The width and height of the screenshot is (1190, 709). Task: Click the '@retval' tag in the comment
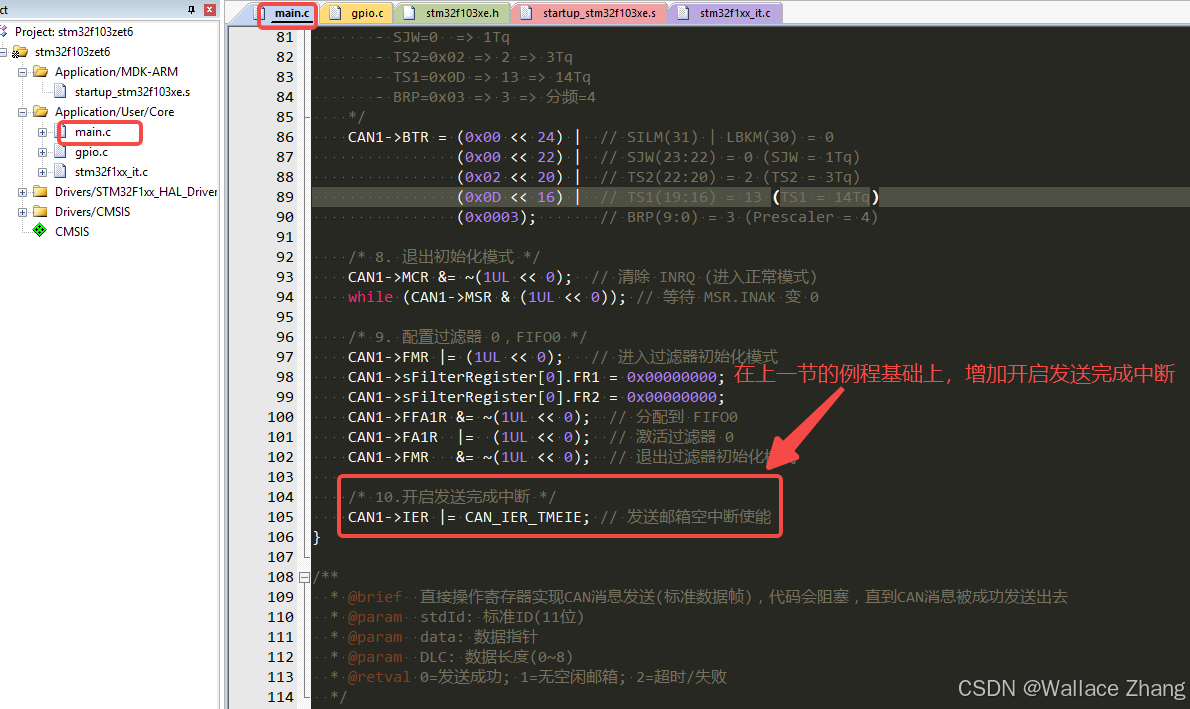tap(379, 677)
